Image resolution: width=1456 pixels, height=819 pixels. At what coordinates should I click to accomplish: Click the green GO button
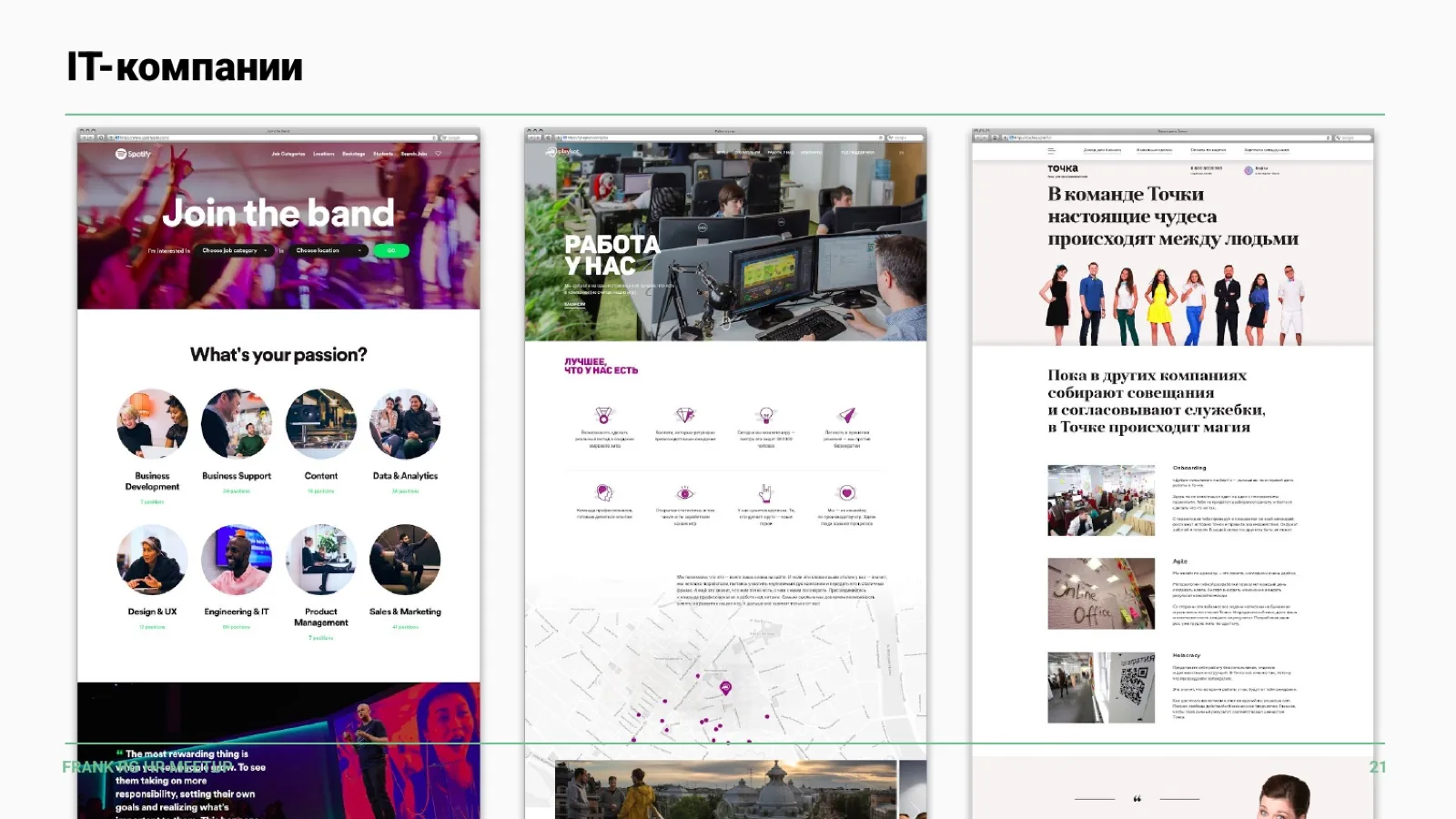coord(391,250)
